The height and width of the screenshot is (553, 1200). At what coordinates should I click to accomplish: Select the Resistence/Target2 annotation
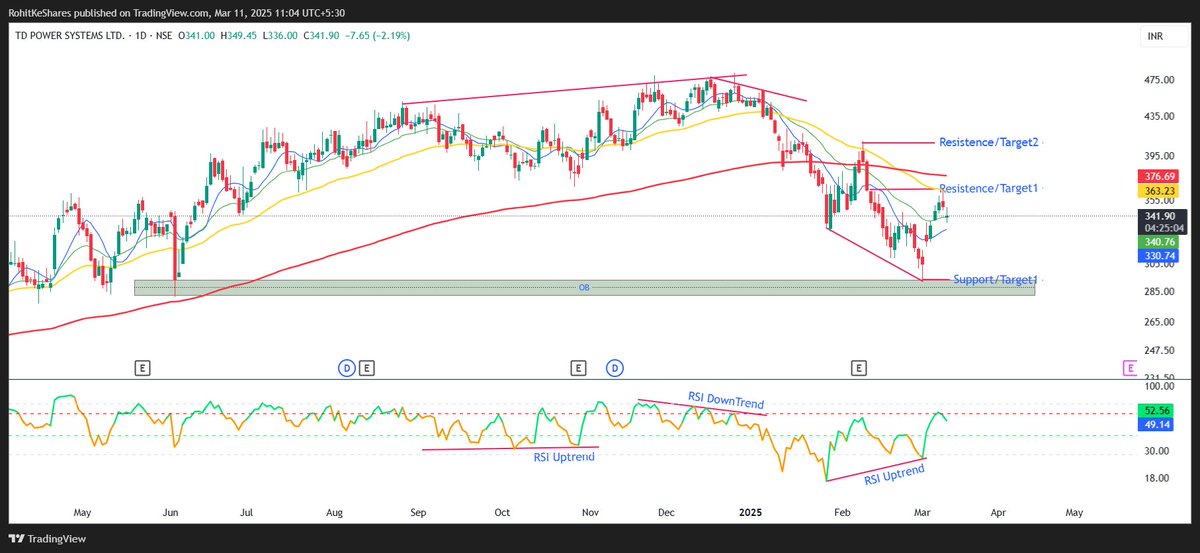click(x=990, y=143)
